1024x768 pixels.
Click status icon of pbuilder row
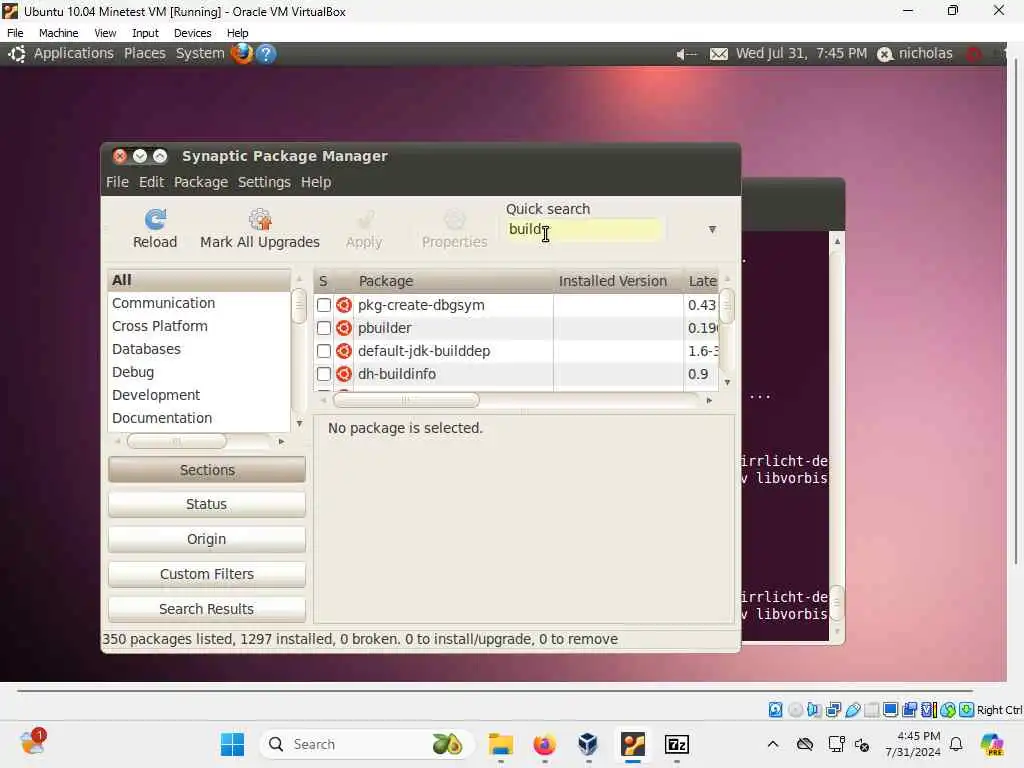tap(344, 328)
